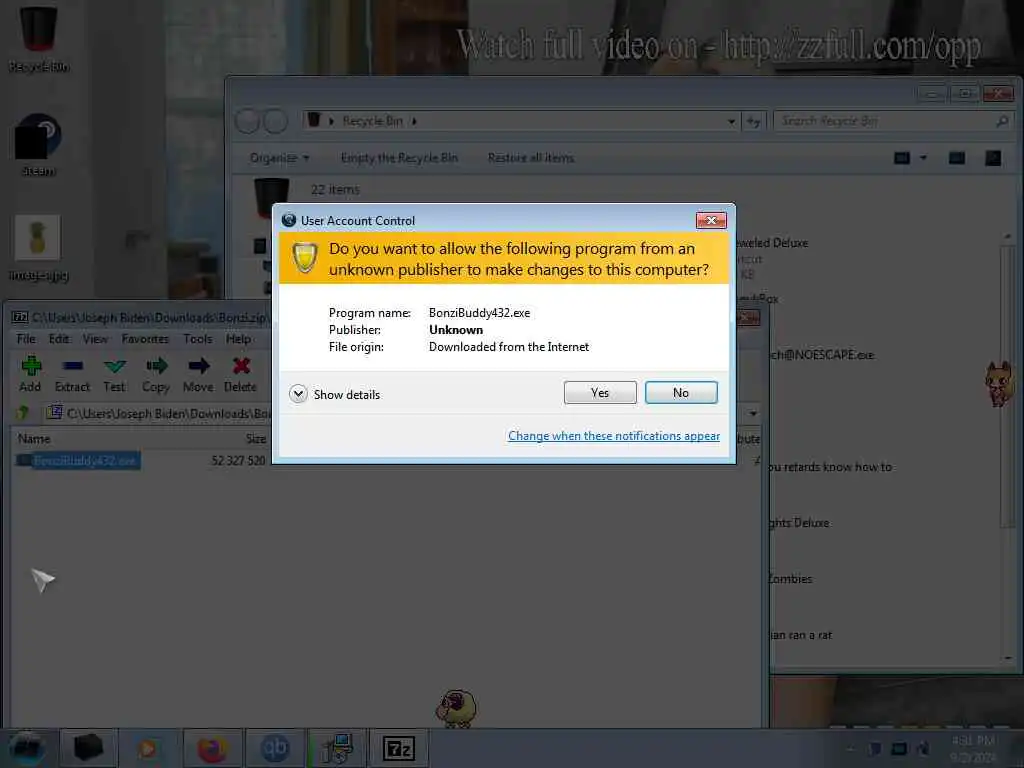
Task: Open the Explorer address bar history dropdown
Action: click(x=731, y=121)
